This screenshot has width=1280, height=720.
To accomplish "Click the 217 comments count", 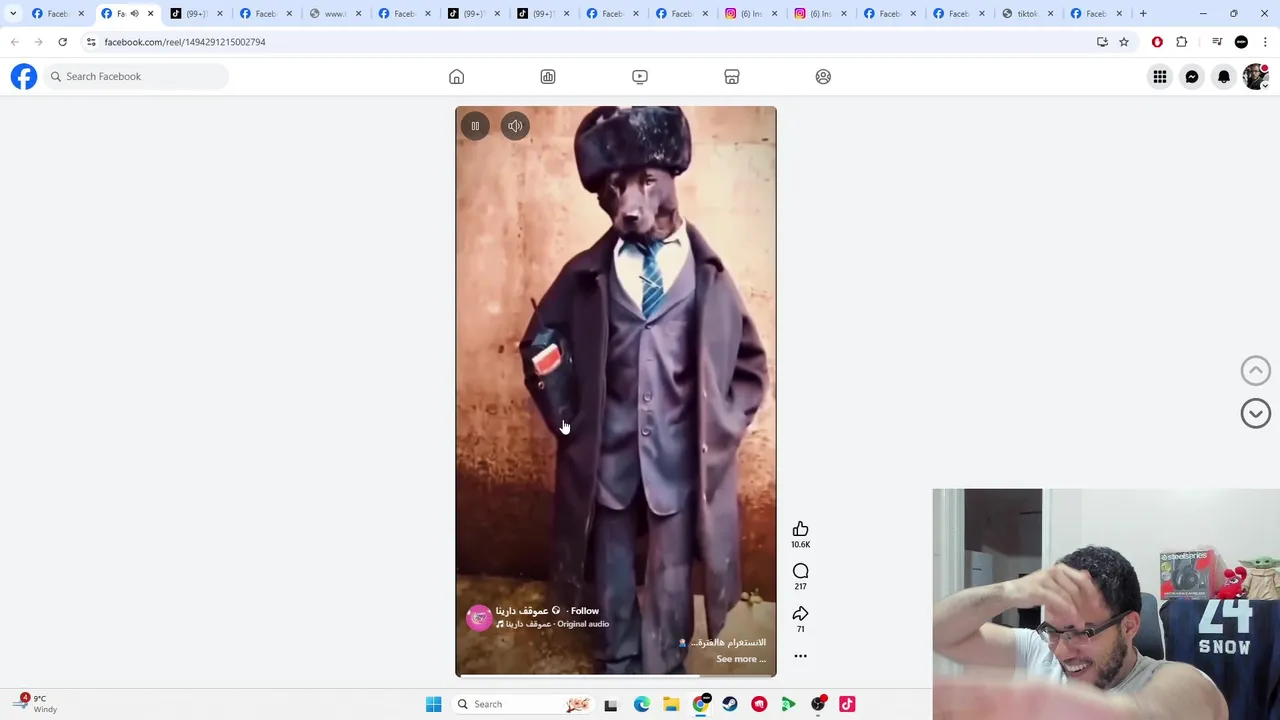I will tap(800, 586).
